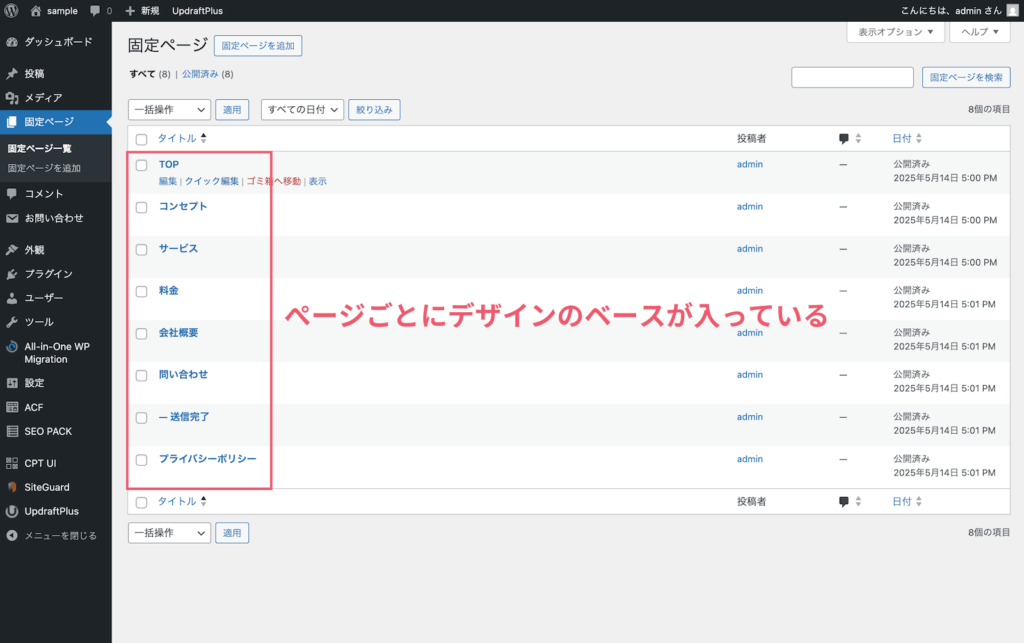Viewport: 1024px width, 643px height.
Task: Check the プライバシーポリシー page checkbox
Action: click(x=141, y=460)
